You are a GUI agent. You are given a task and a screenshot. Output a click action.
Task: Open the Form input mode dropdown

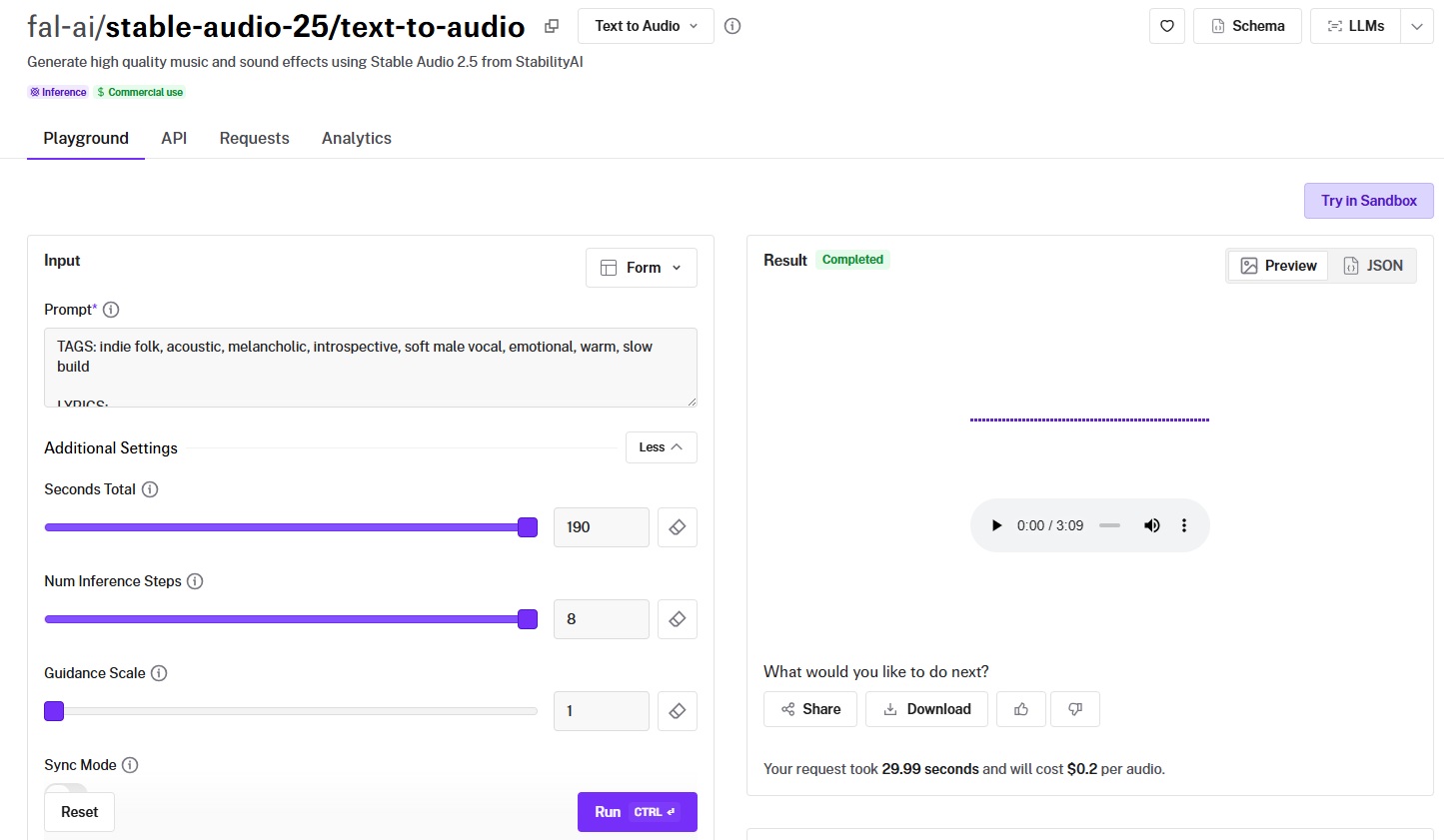tap(641, 268)
